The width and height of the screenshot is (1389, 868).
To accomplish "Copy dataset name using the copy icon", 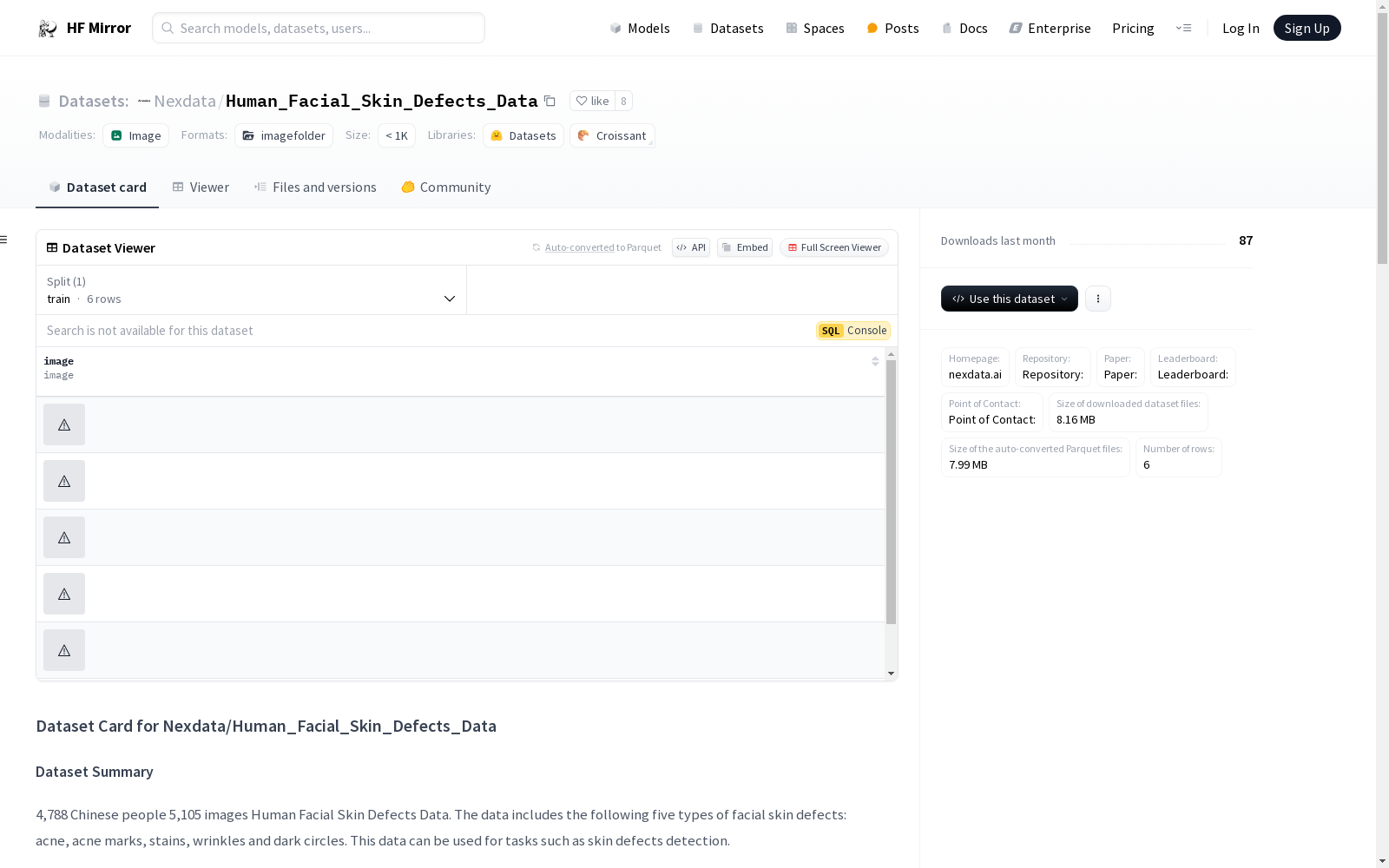I will 550,101.
